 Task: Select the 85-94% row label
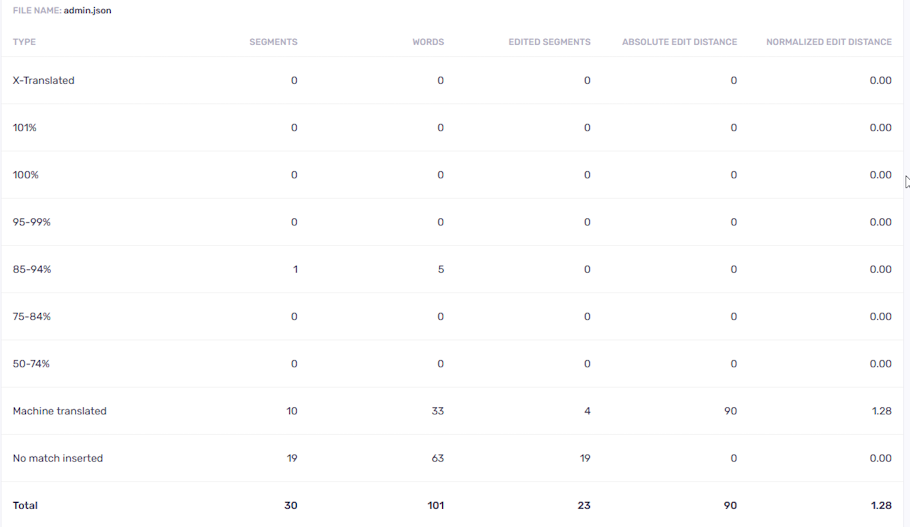coord(32,269)
